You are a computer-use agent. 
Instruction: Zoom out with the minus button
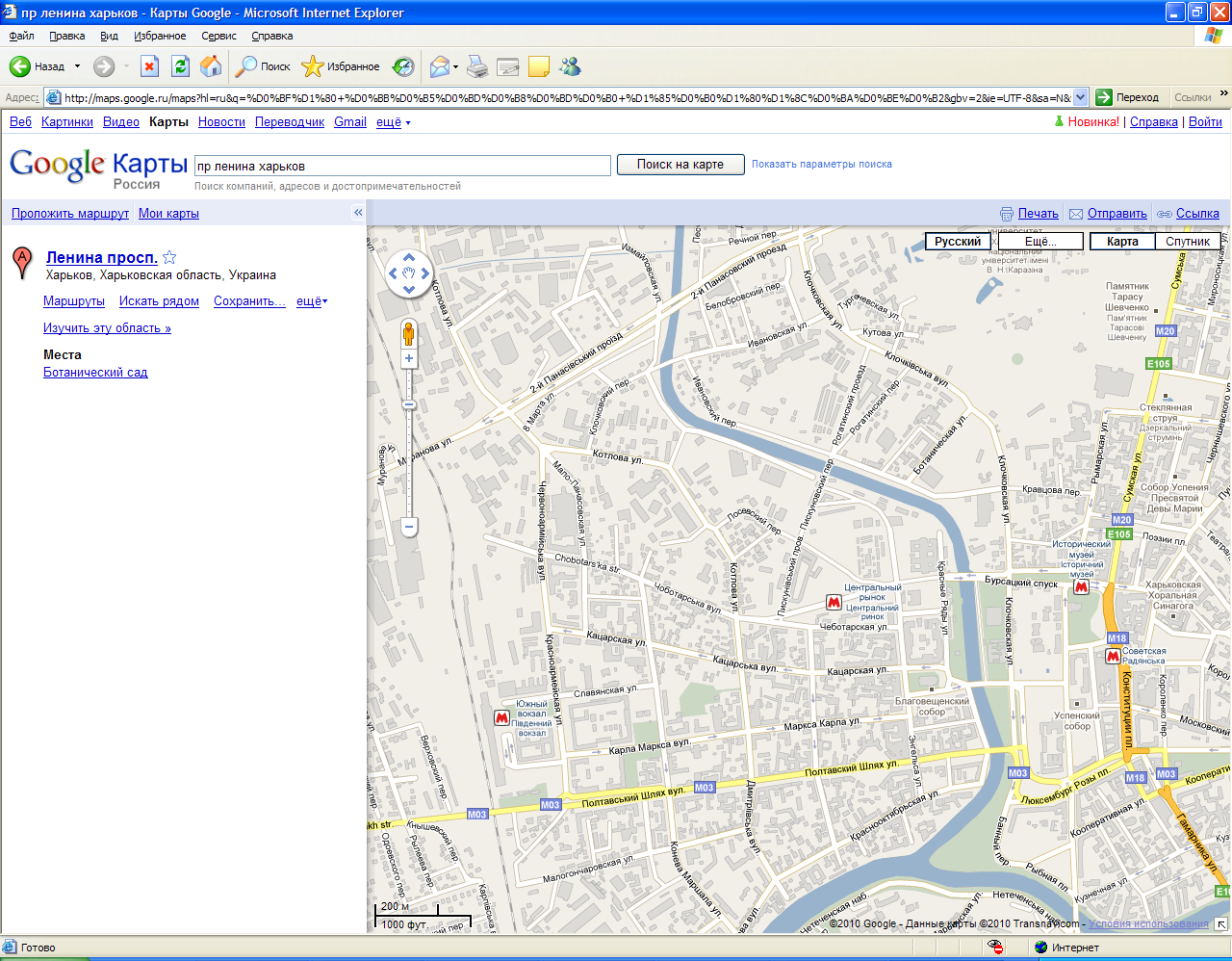409,527
